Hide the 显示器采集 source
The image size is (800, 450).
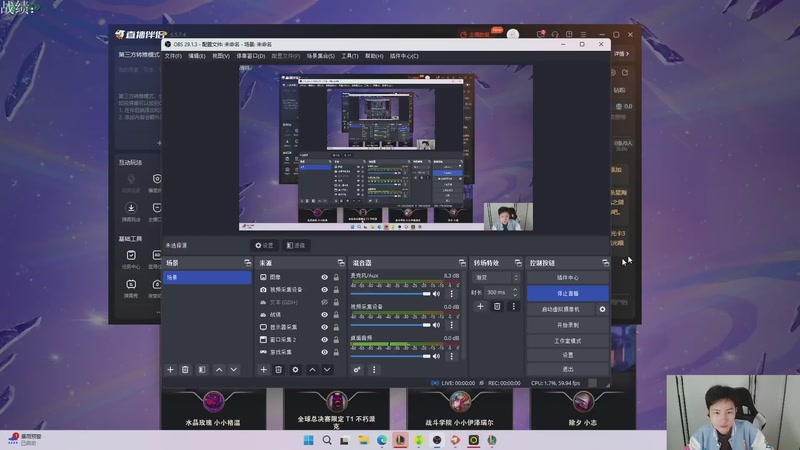[x=324, y=327]
